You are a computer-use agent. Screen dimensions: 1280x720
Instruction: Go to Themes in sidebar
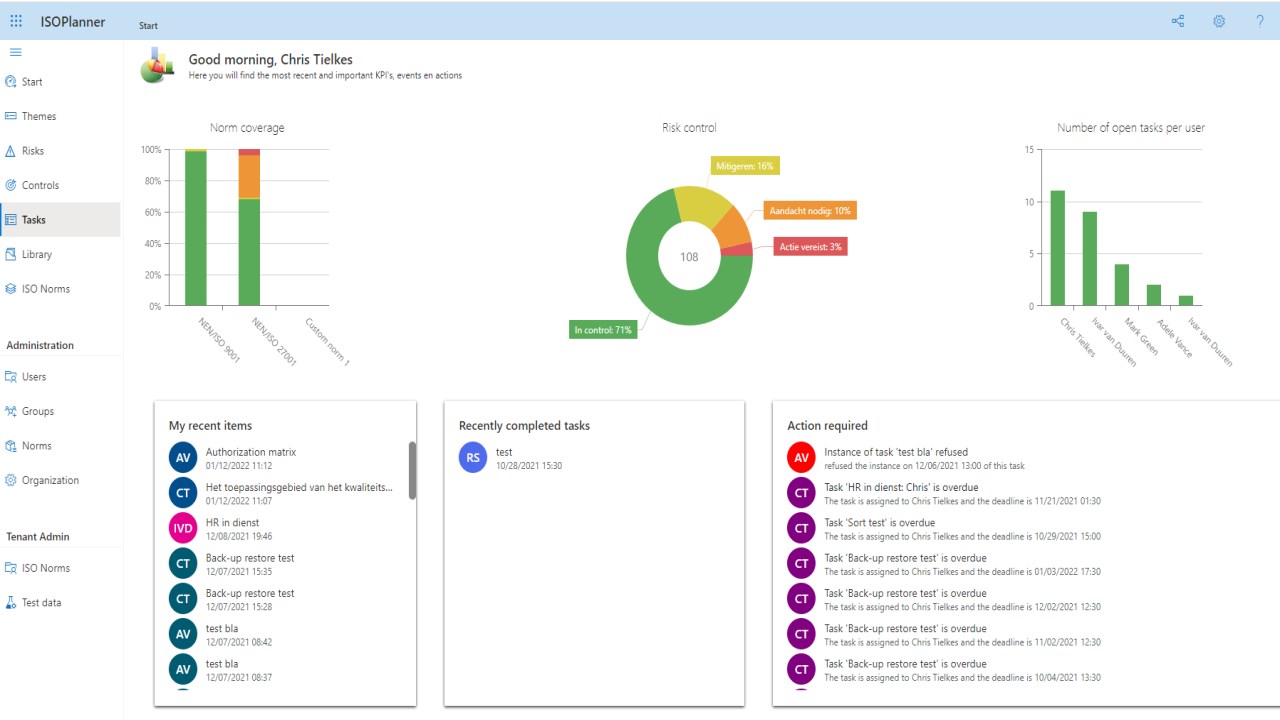click(x=60, y=116)
